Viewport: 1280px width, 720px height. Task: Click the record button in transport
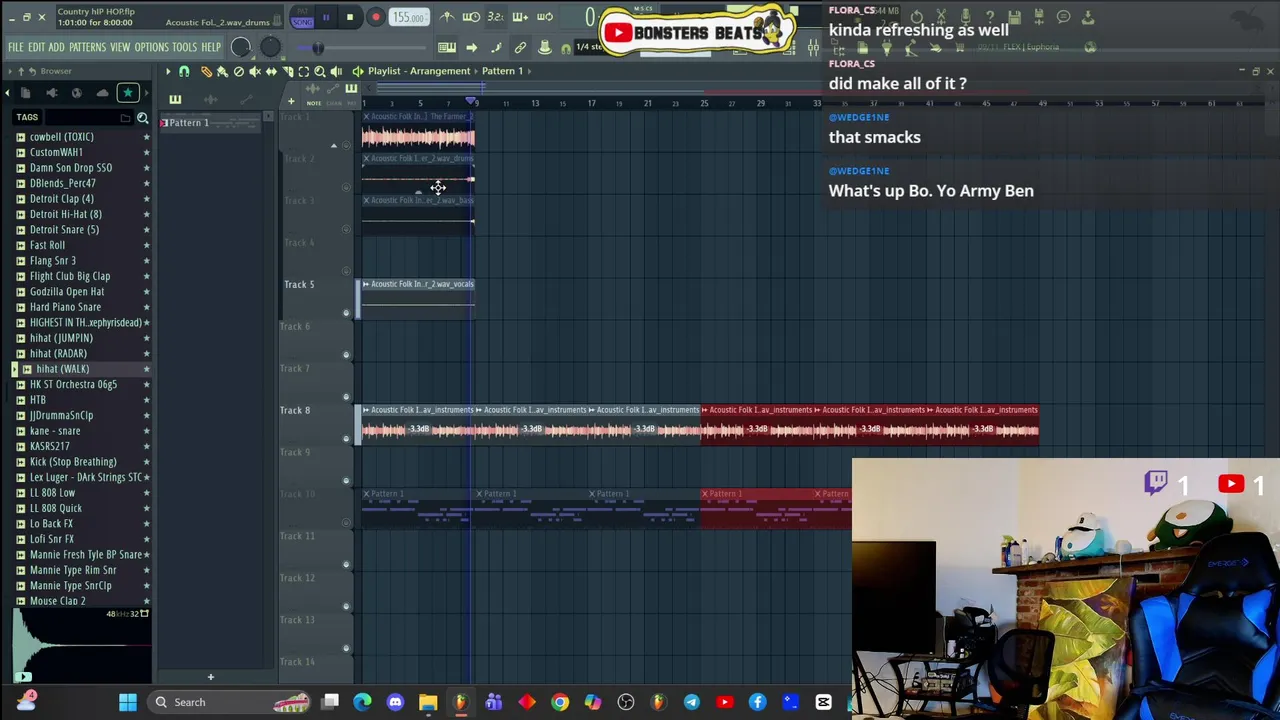375,17
